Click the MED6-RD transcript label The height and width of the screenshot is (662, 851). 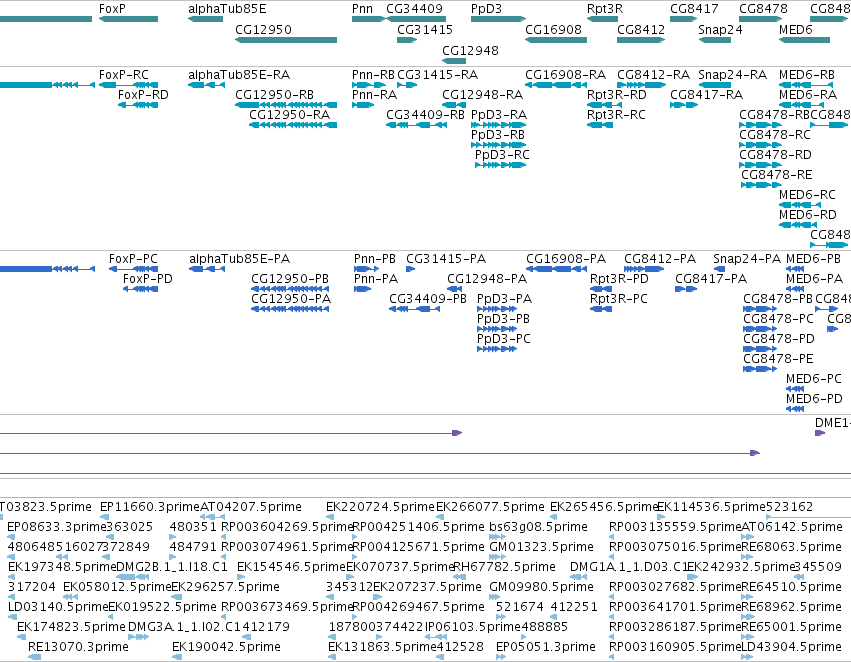tap(807, 215)
